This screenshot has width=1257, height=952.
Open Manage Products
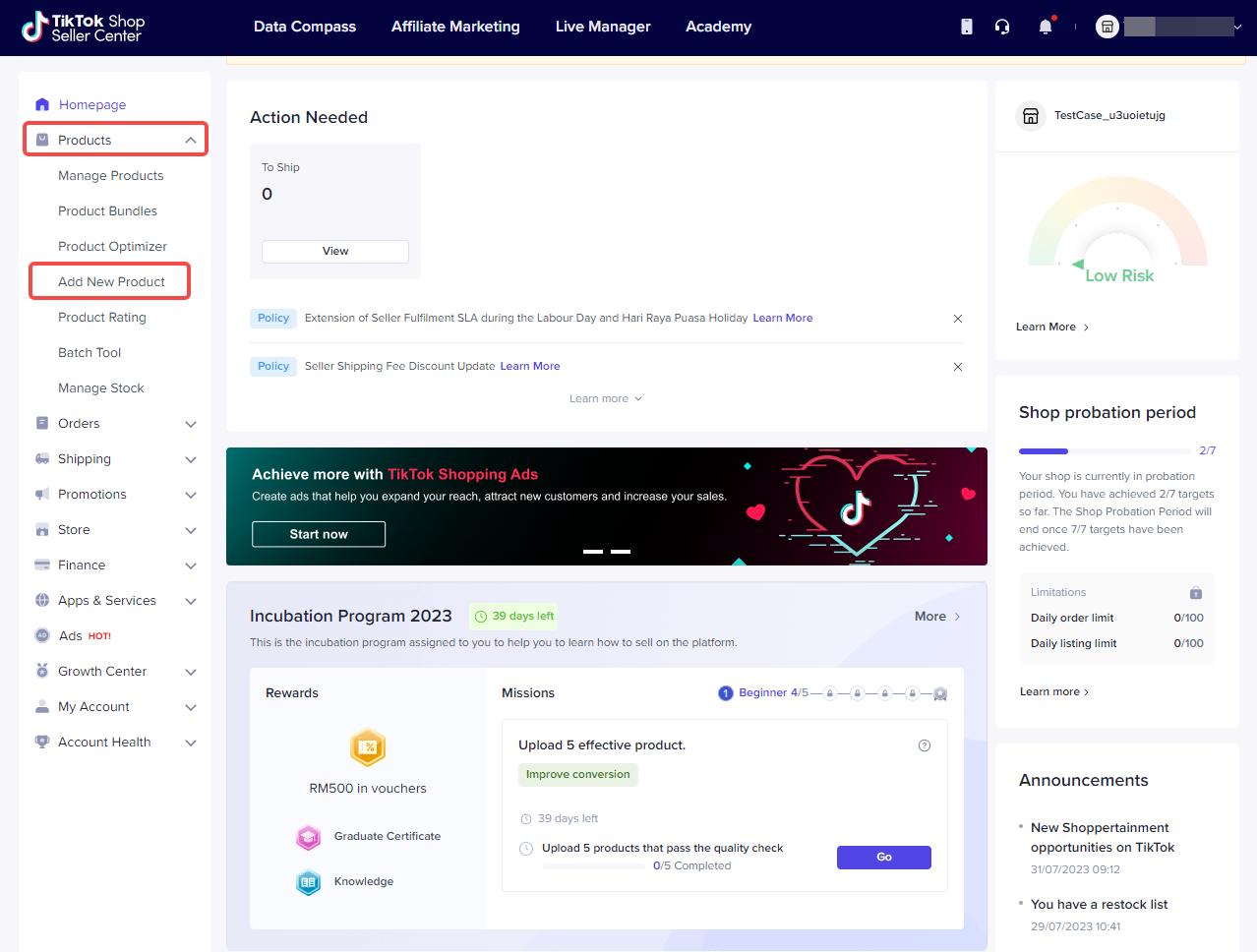111,175
